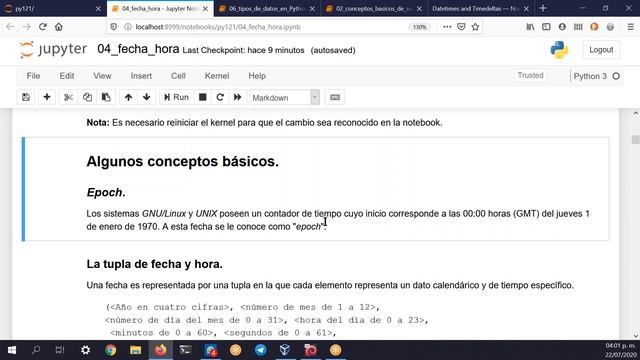Open File Explorer from the taskbar

(136, 350)
